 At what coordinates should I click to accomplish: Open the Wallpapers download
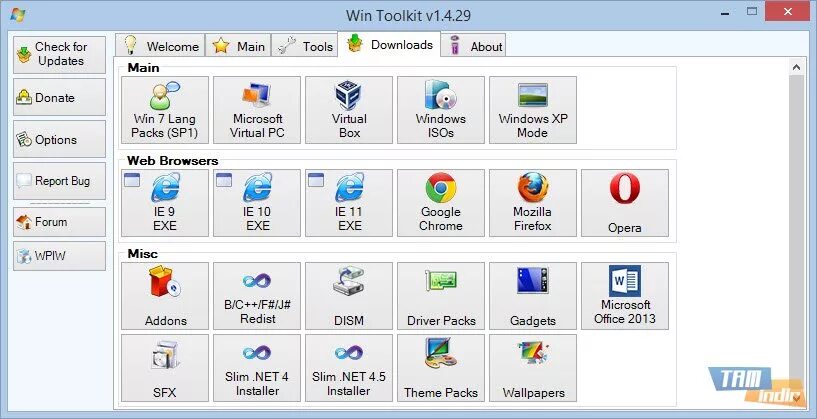[x=533, y=368]
